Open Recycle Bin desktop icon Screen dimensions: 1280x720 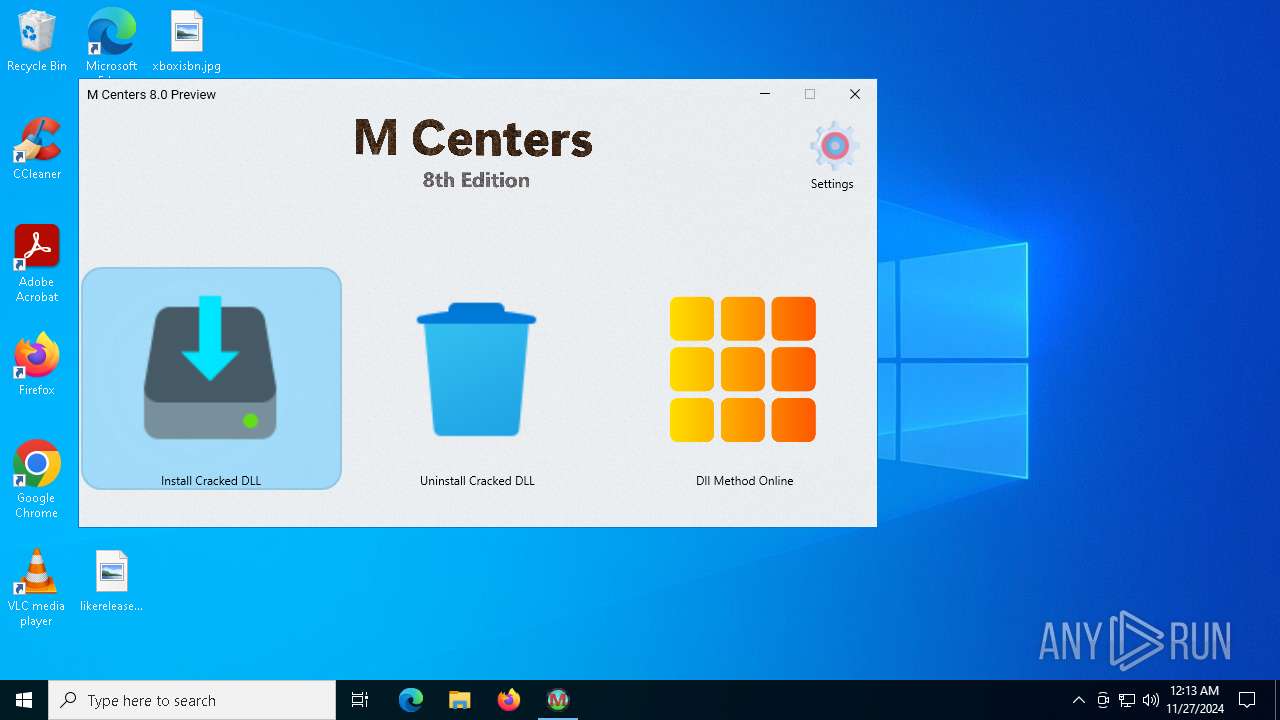point(37,41)
